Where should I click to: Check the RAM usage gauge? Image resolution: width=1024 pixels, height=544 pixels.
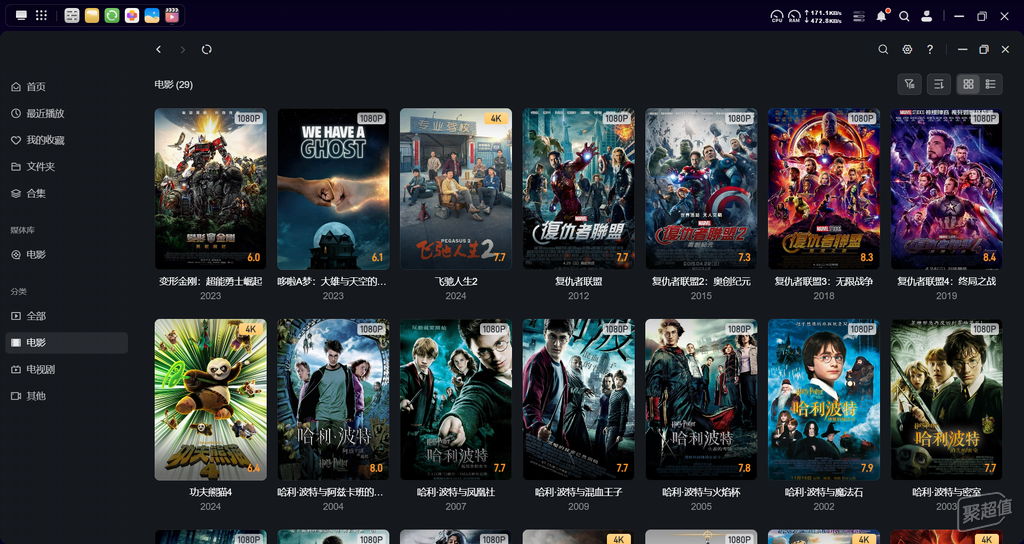point(794,16)
